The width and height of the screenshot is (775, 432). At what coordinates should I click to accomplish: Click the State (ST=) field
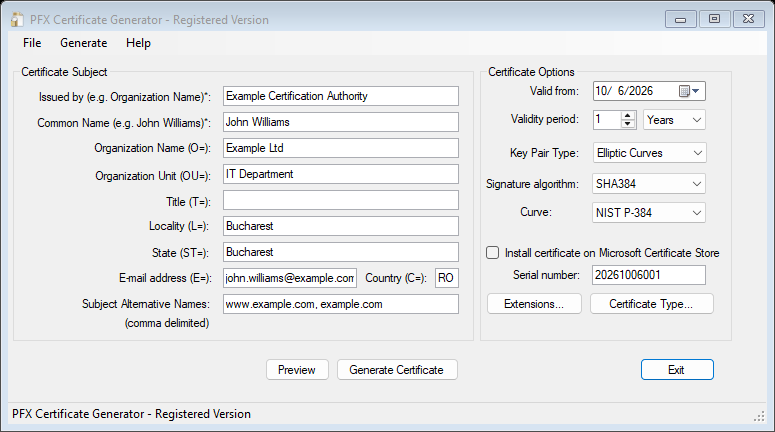click(x=341, y=252)
